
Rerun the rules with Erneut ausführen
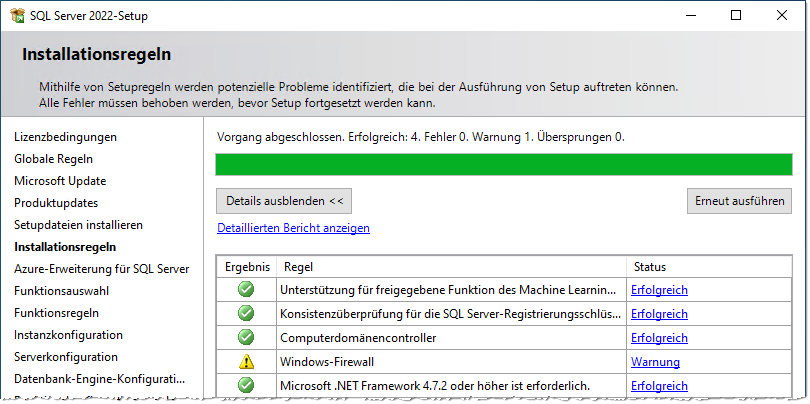[739, 201]
